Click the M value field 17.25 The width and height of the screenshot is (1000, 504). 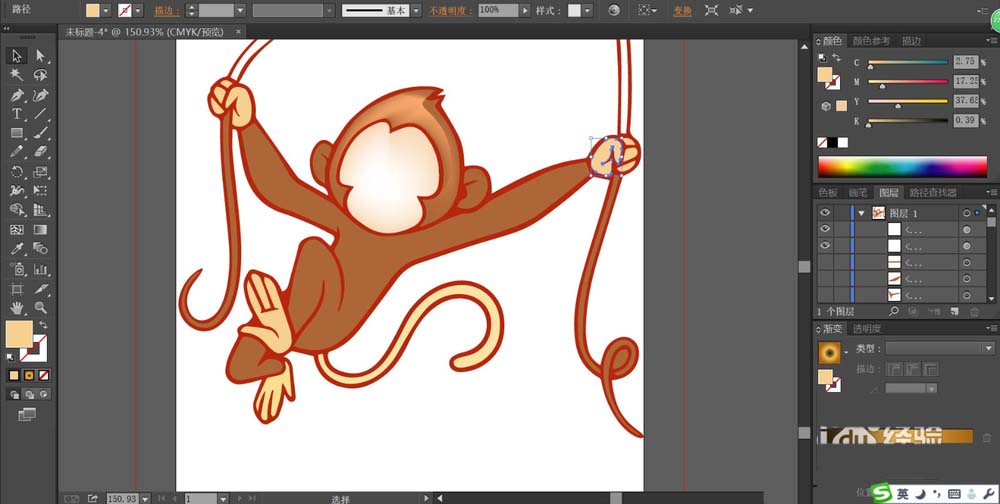click(966, 81)
